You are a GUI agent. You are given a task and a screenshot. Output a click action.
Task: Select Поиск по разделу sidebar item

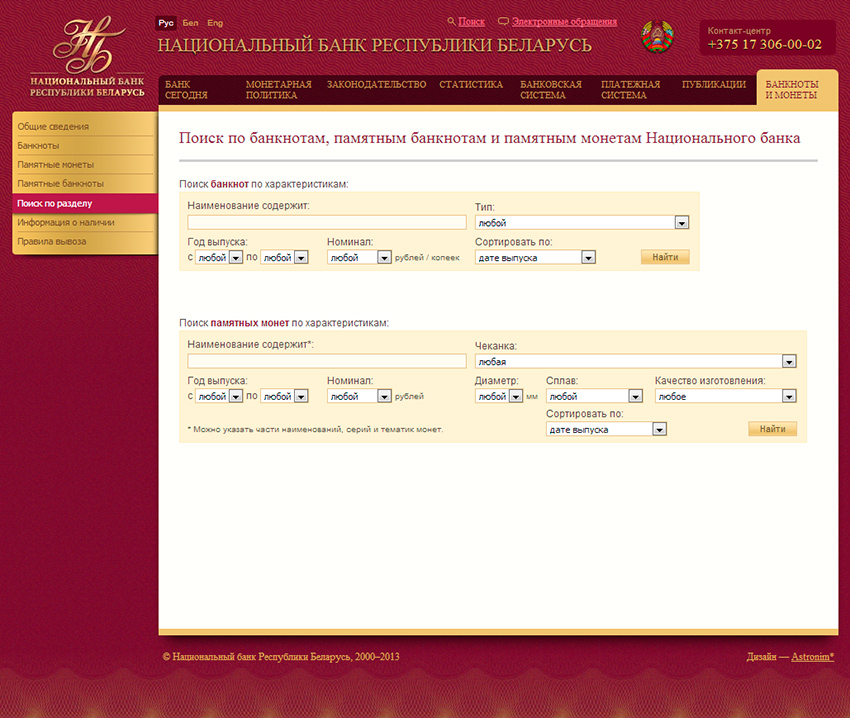click(x=85, y=203)
